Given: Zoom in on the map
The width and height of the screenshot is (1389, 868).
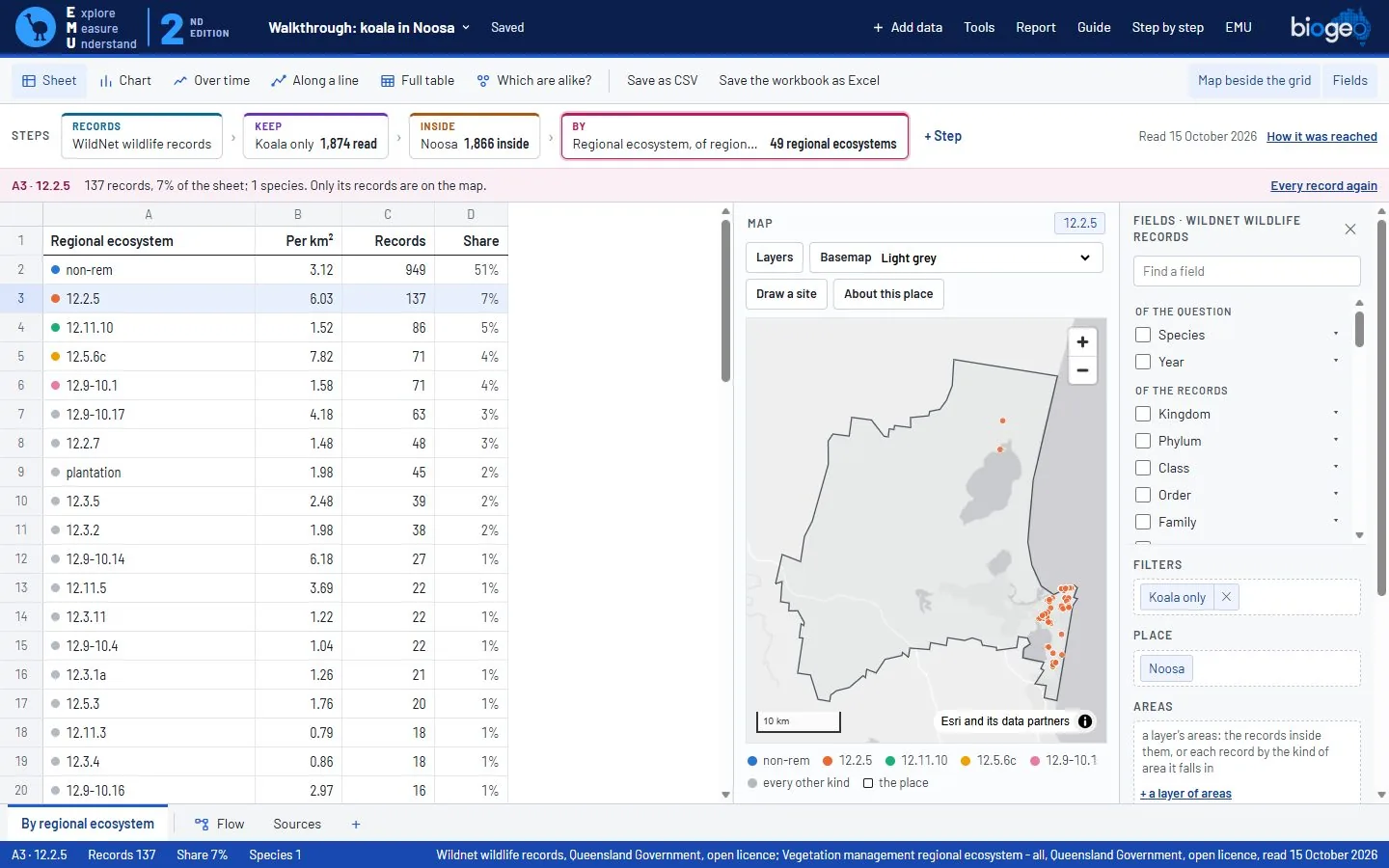Looking at the screenshot, I should click(1082, 342).
